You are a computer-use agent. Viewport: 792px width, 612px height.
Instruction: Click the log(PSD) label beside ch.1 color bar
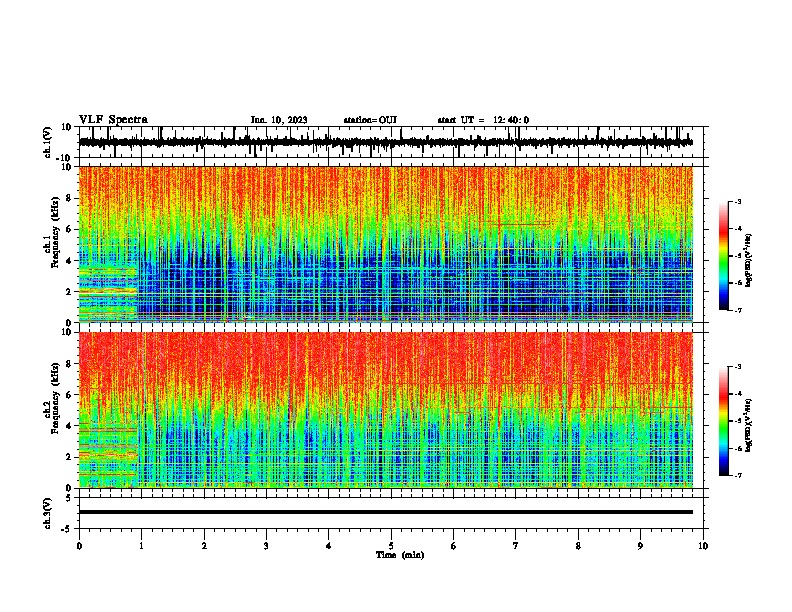click(749, 260)
